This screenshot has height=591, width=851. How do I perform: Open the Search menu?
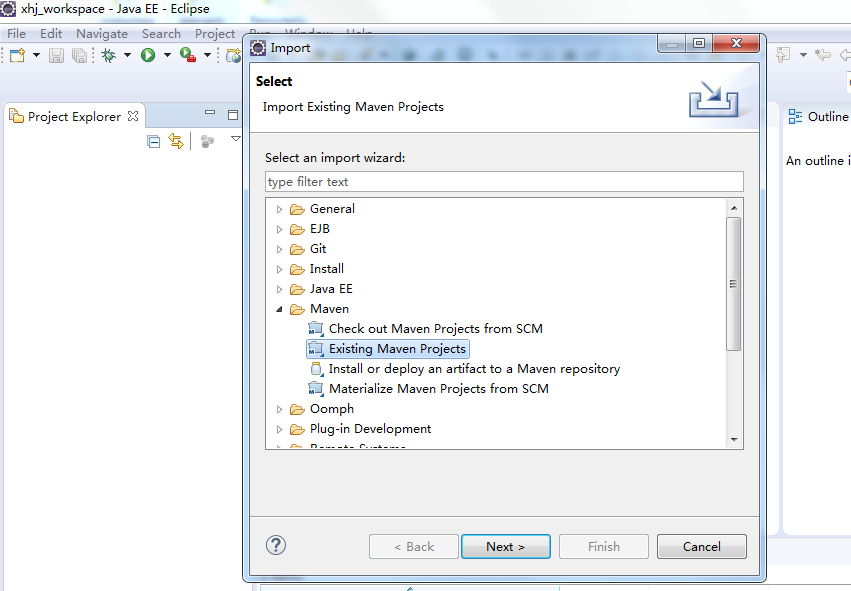[x=161, y=34]
